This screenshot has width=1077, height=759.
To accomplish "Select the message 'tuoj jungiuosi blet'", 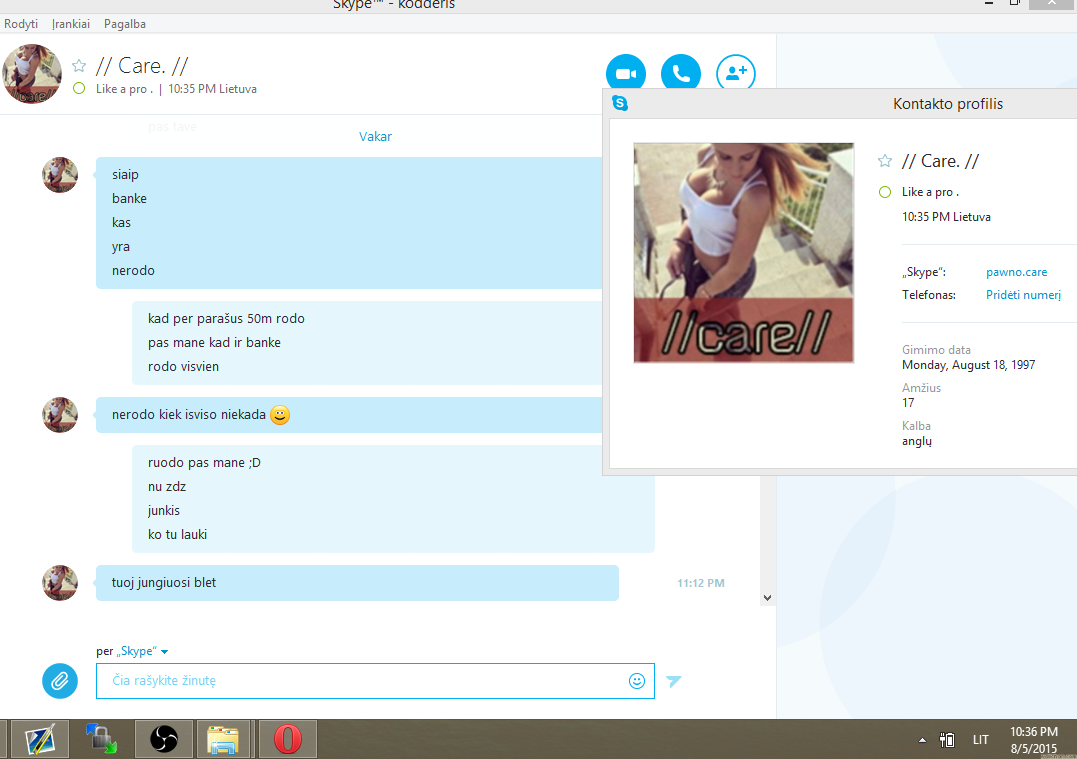I will [163, 582].
